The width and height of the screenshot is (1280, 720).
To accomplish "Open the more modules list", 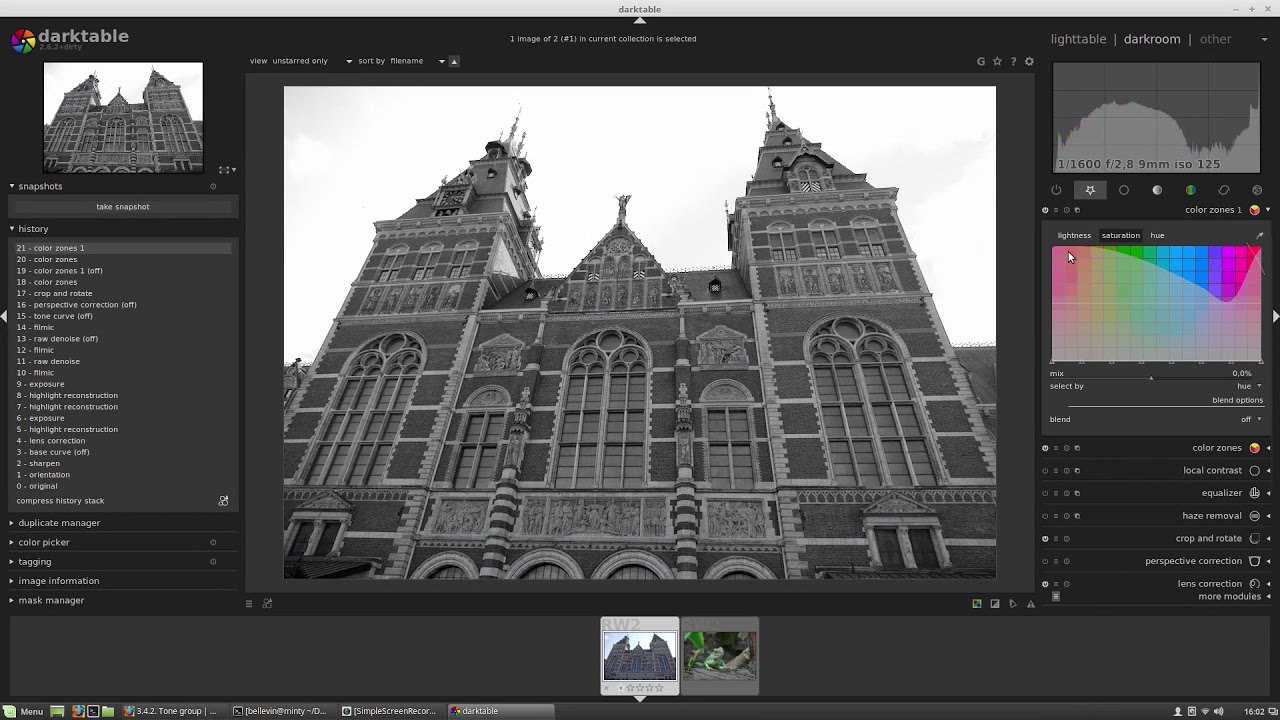I will tap(1229, 597).
